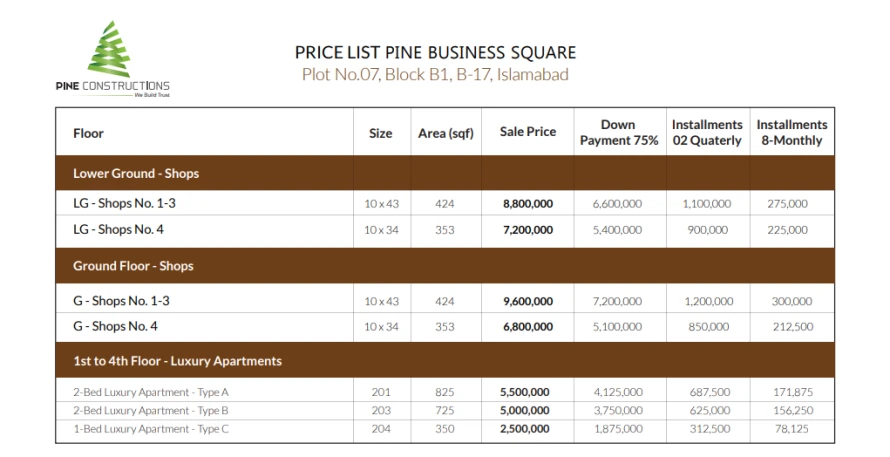
Task: Click the PINE CONSTRUCTIONS company name text
Action: point(113,86)
